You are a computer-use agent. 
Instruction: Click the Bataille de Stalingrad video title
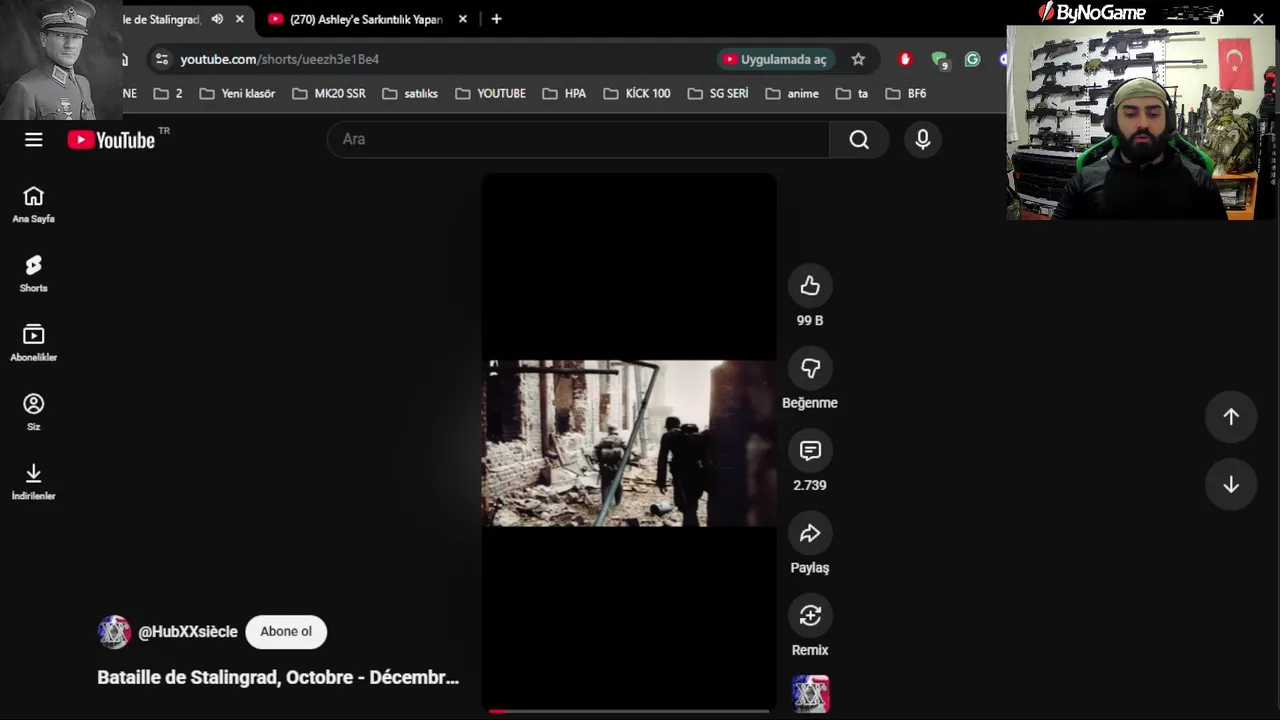278,678
